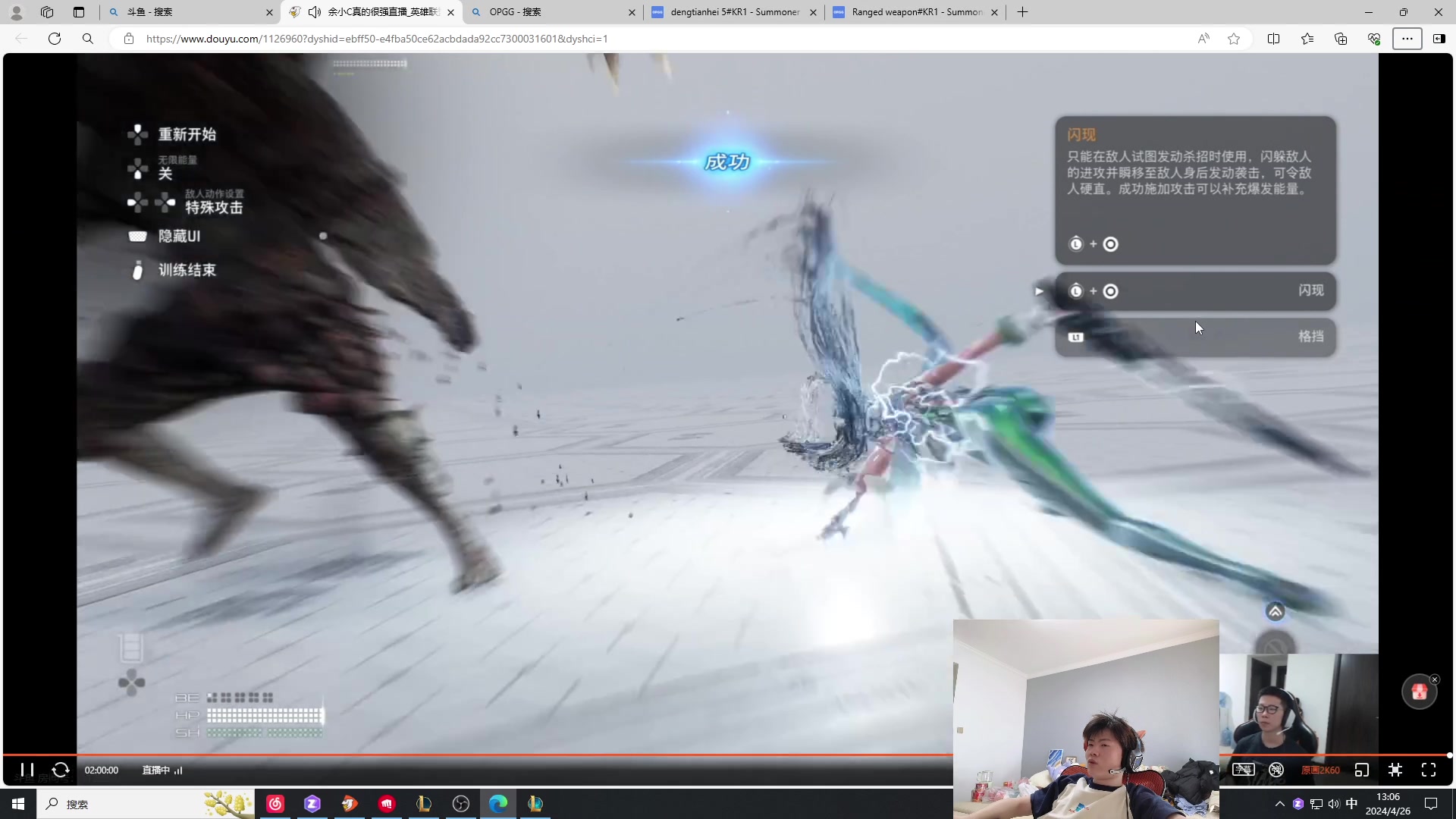Open Browser Essentials heart icon
The image size is (1456, 819).
point(1374,39)
